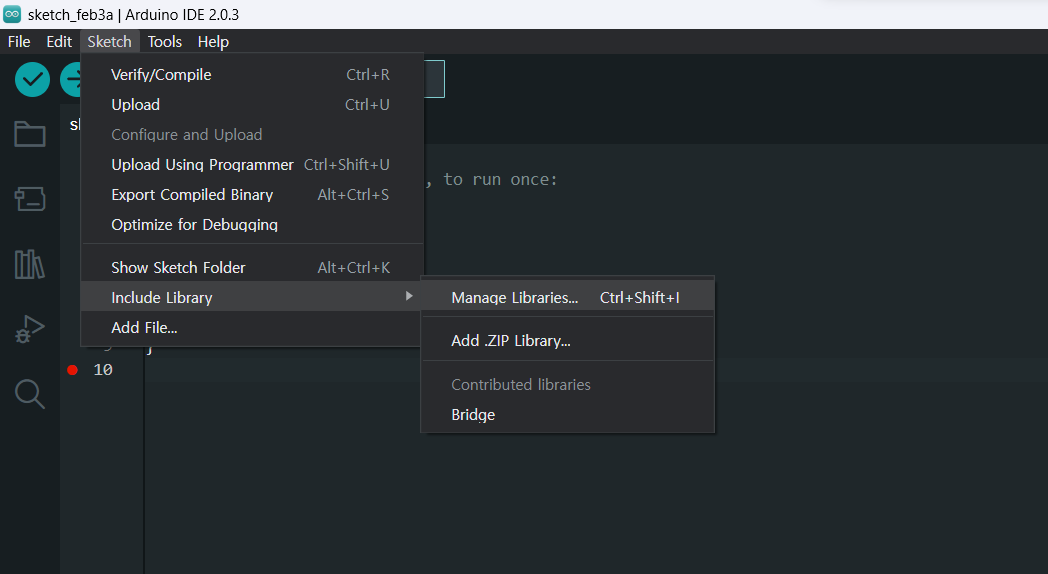
Task: Select Upload Using Programmer
Action: click(252, 165)
